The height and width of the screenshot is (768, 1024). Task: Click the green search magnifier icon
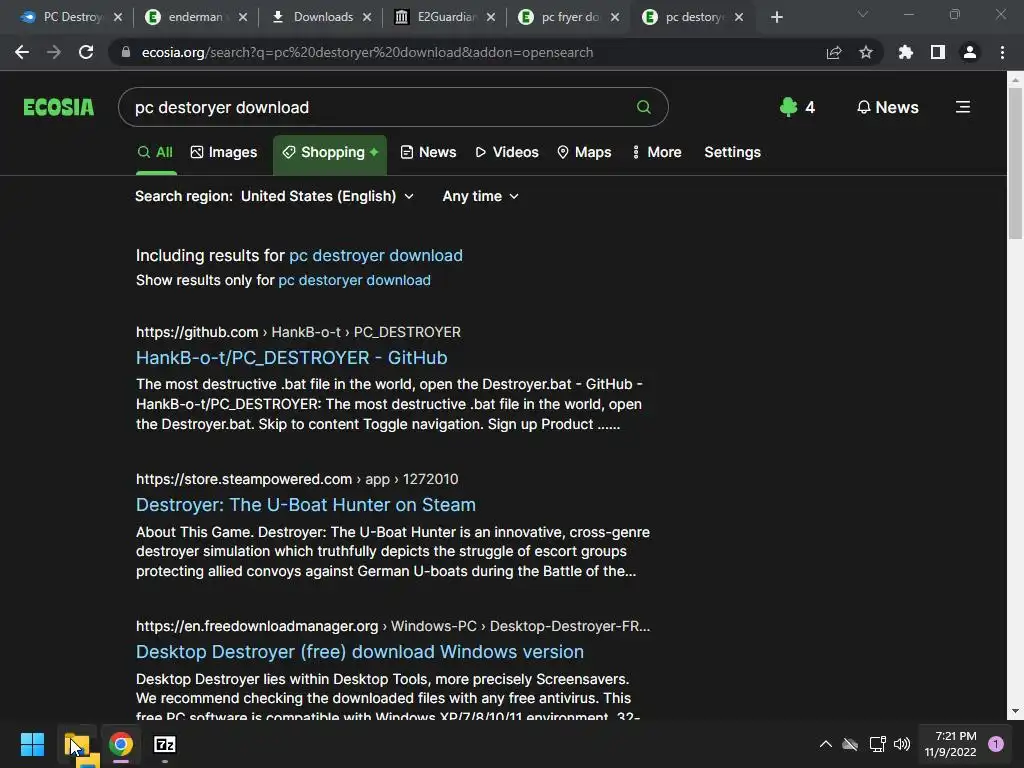pyautogui.click(x=643, y=107)
